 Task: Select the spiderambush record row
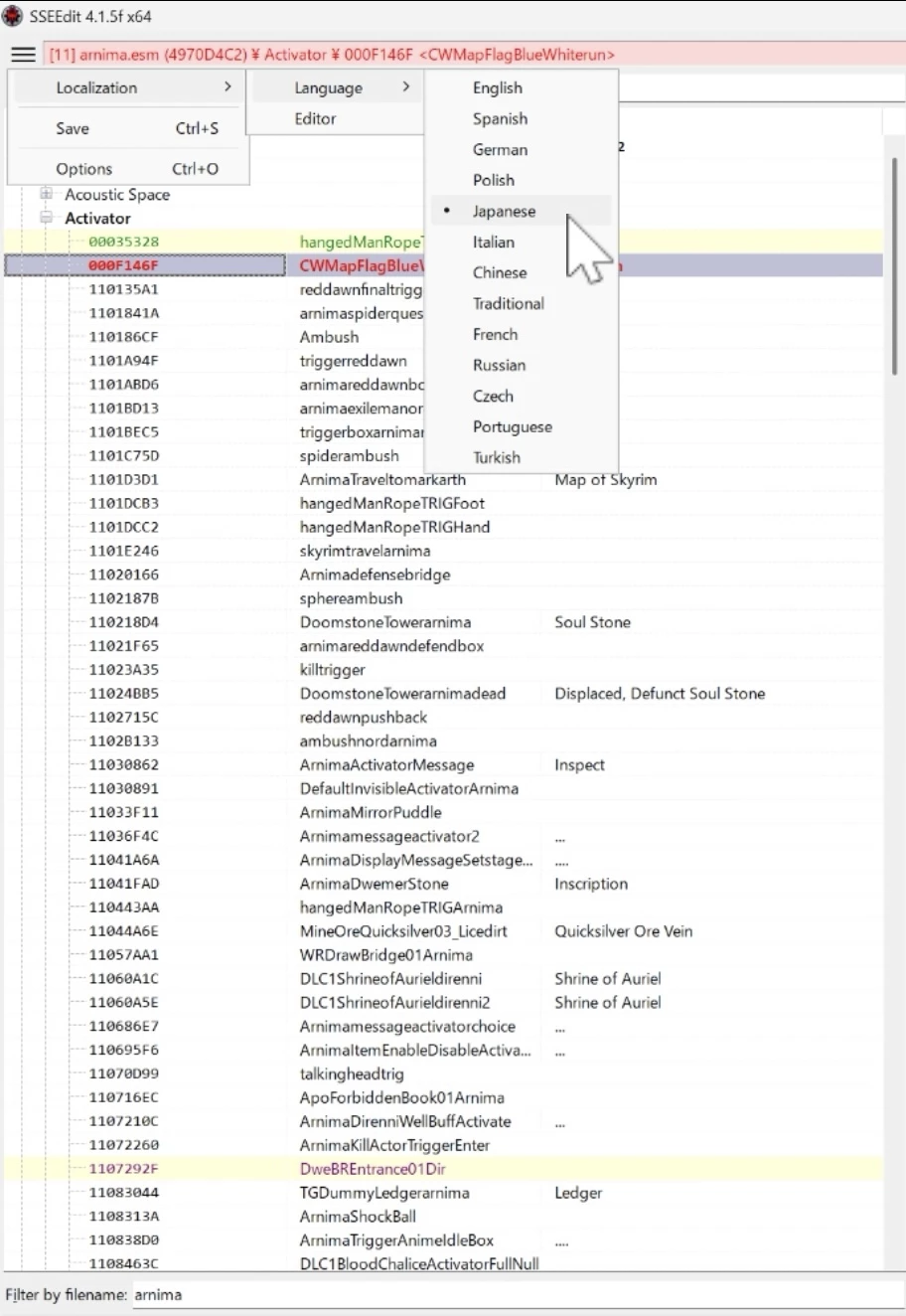(x=443, y=455)
